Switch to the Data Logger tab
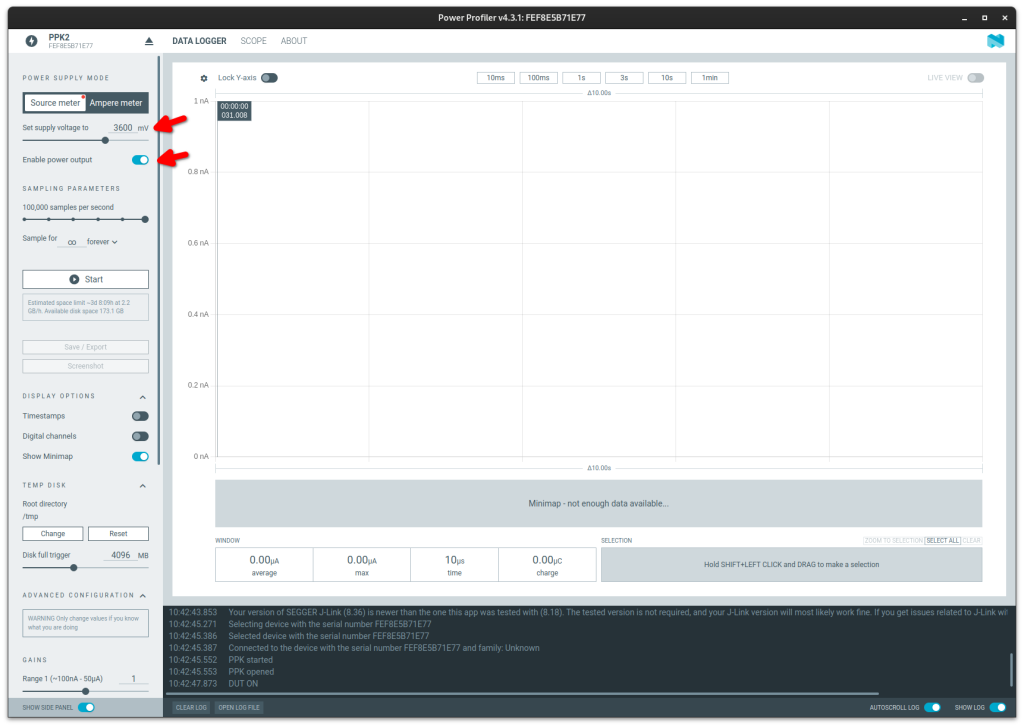 (199, 41)
